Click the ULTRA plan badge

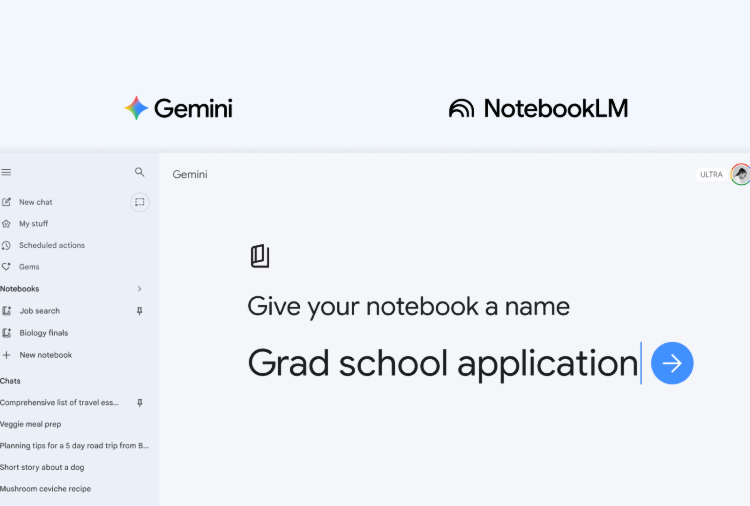click(711, 175)
